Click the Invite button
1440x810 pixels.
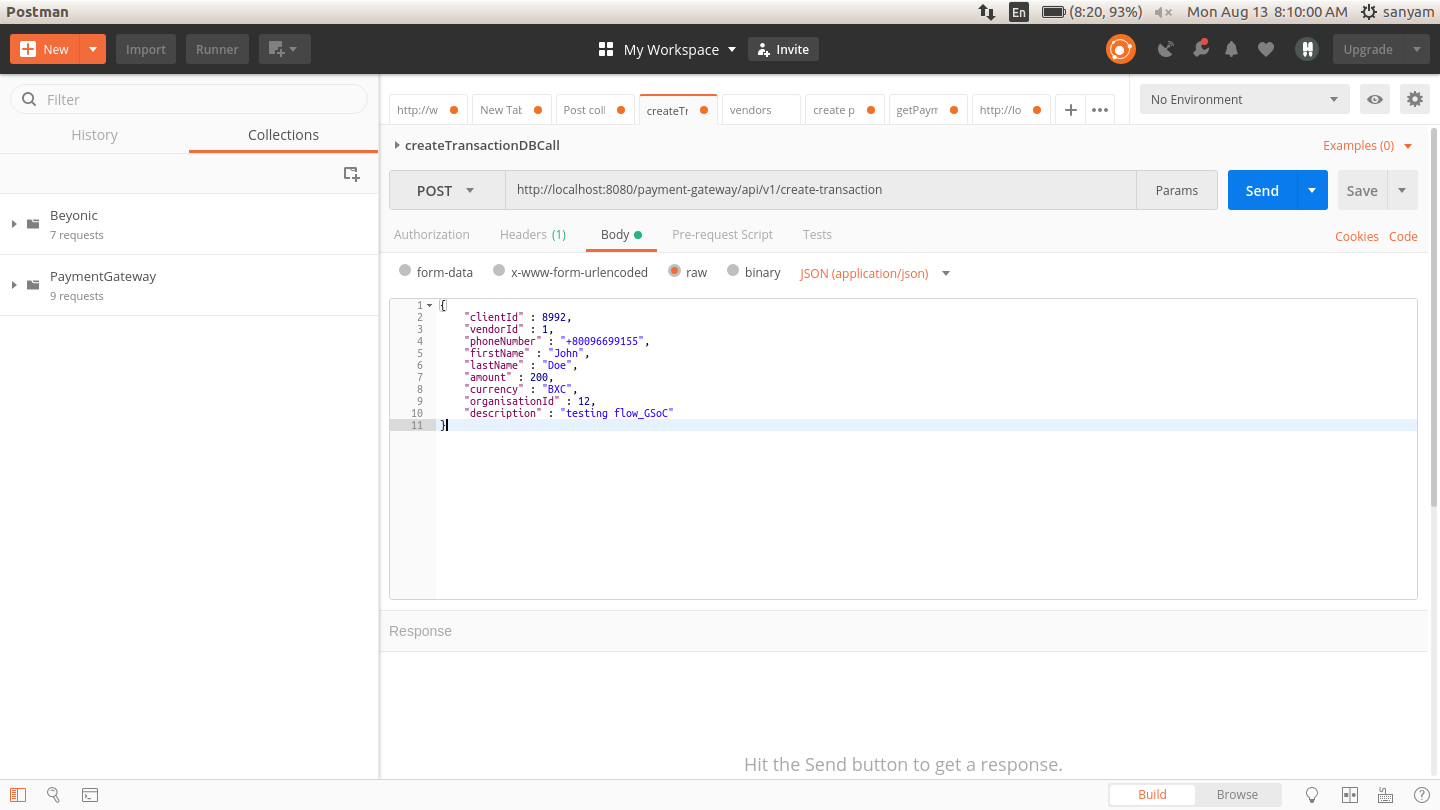[783, 49]
